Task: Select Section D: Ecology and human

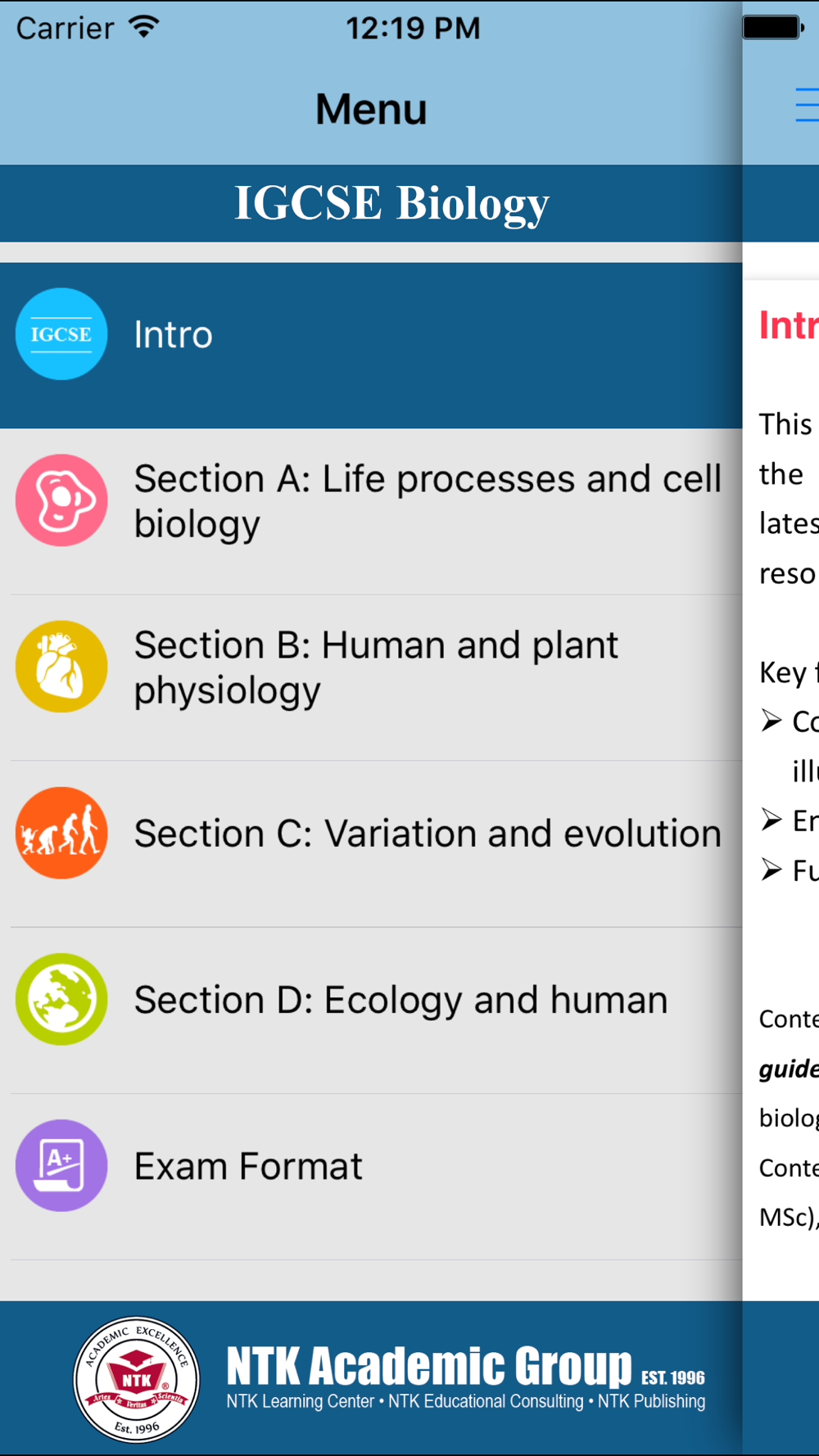Action: click(401, 1000)
